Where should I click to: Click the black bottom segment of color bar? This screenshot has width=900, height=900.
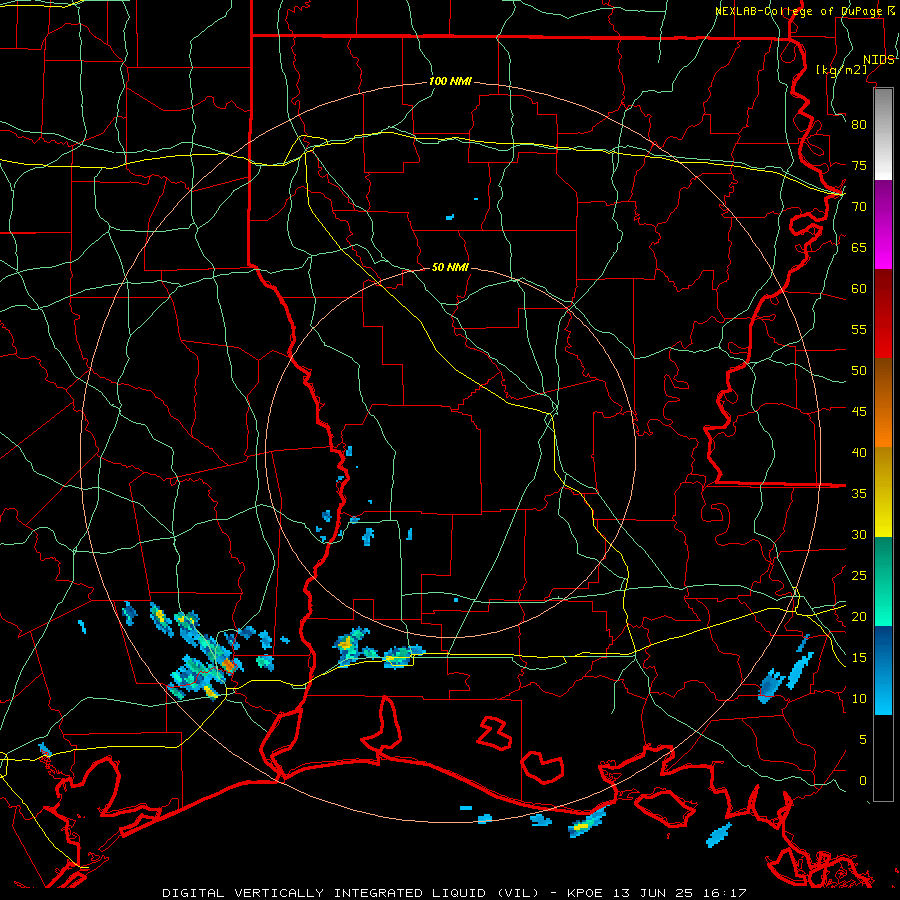pyautogui.click(x=883, y=758)
